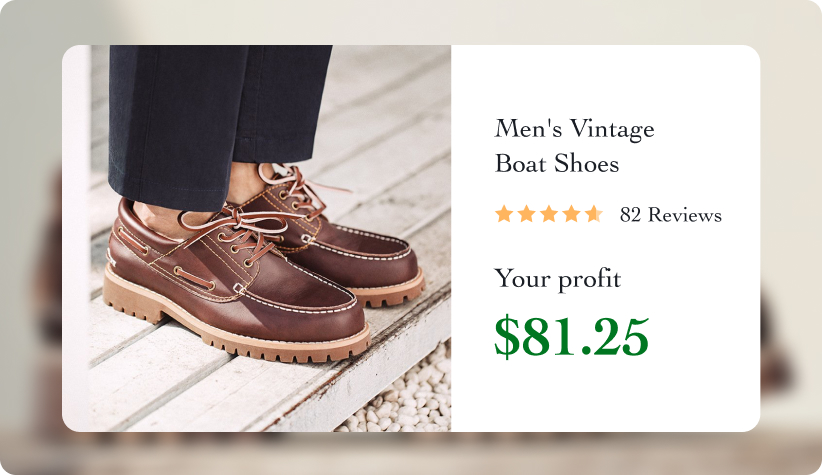
Task: Click the half-filled fifth star
Action: tap(594, 214)
